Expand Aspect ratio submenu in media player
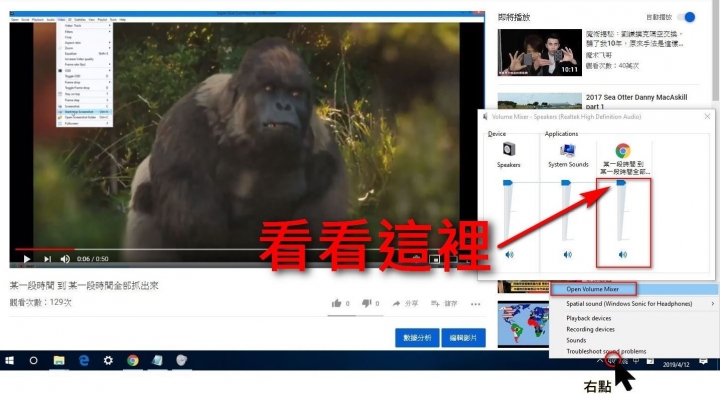Viewport: 720px width, 394px height. point(84,43)
